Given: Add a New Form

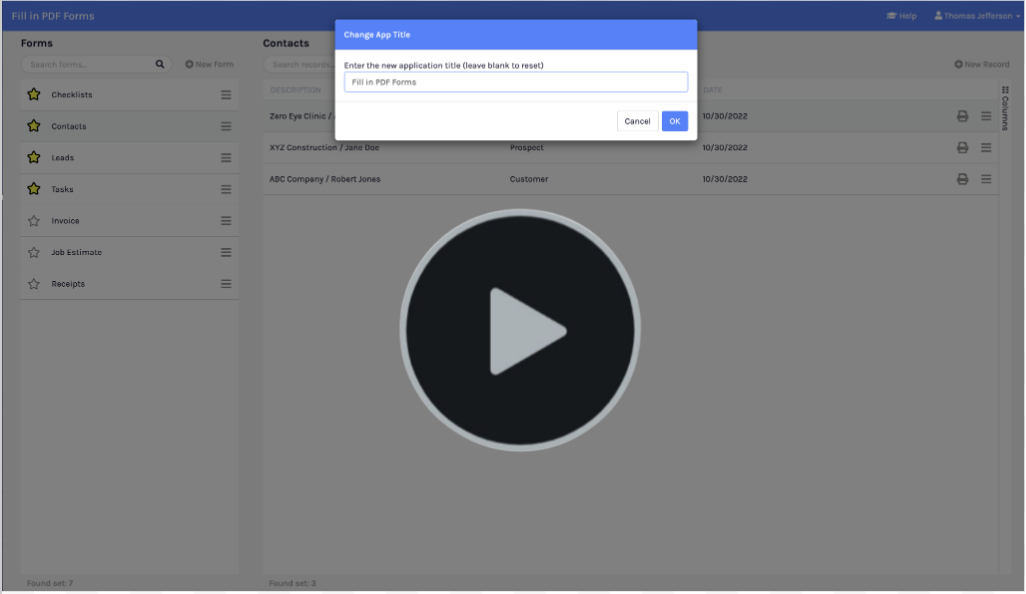Looking at the screenshot, I should pyautogui.click(x=209, y=64).
